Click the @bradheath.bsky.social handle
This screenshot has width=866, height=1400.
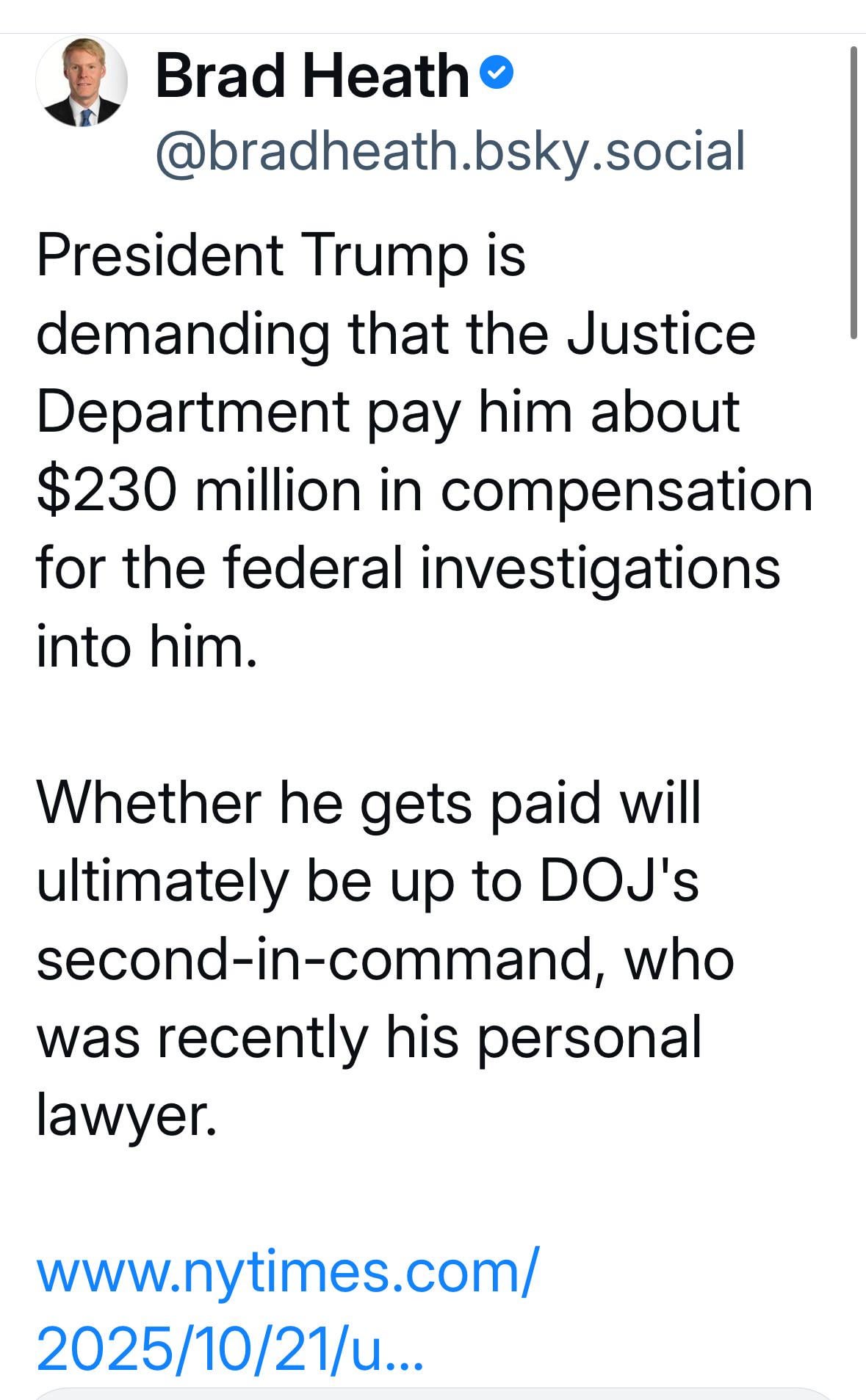tap(450, 150)
